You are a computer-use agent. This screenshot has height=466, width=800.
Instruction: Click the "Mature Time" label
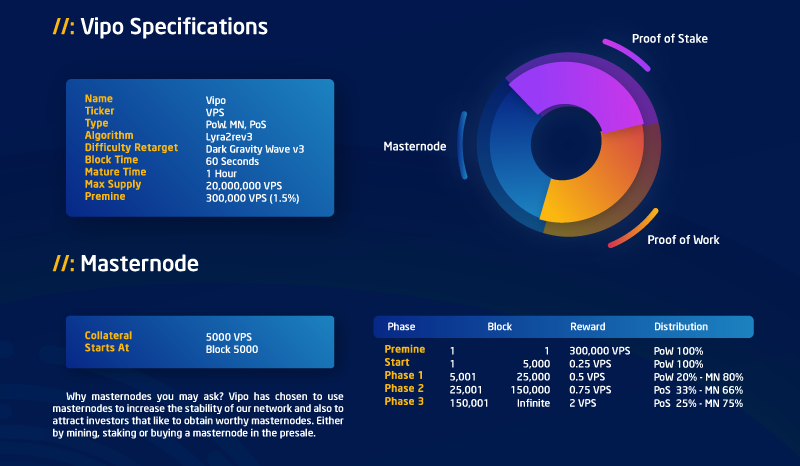115,172
